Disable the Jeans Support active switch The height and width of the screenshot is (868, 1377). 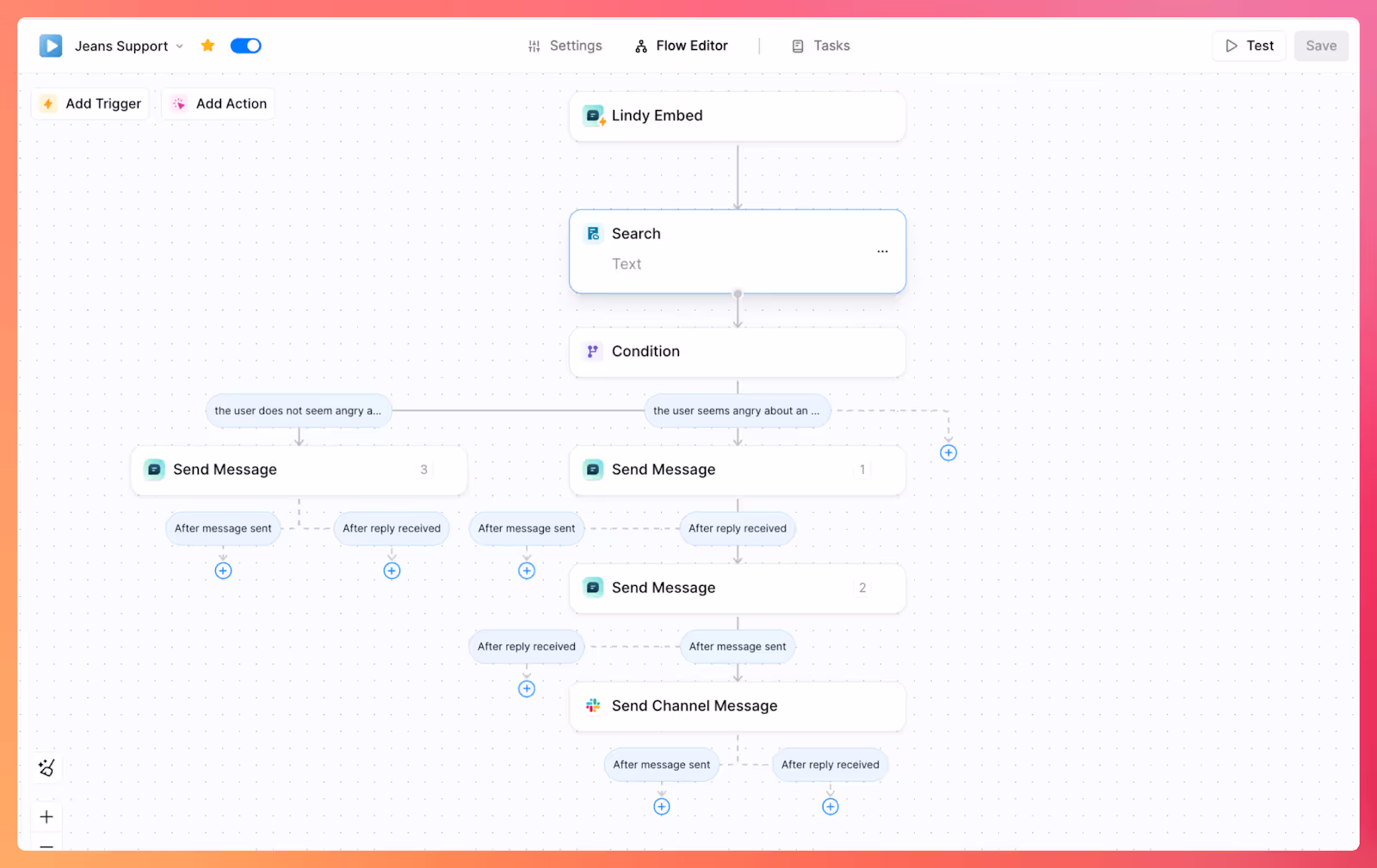click(245, 46)
